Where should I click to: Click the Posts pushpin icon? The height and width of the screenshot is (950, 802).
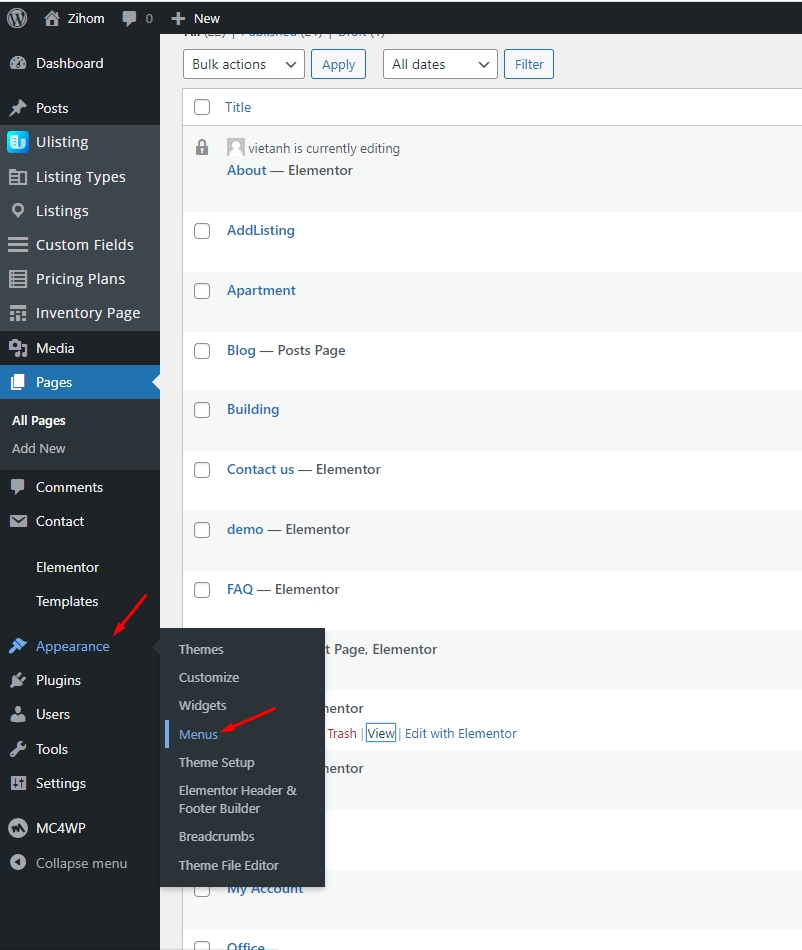[18, 108]
